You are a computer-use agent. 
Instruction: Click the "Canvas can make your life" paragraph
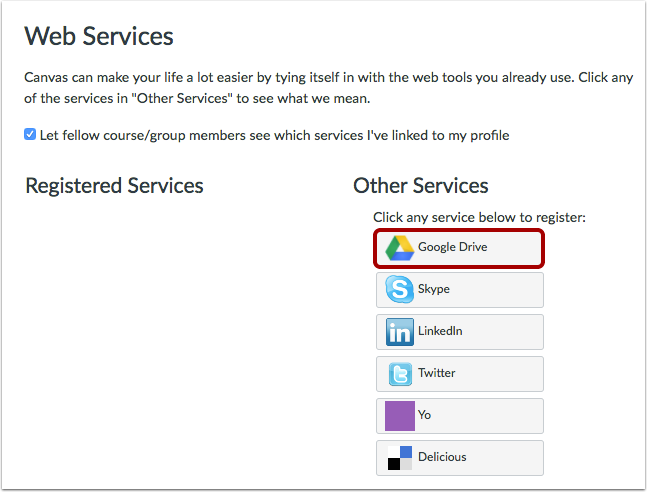[328, 88]
